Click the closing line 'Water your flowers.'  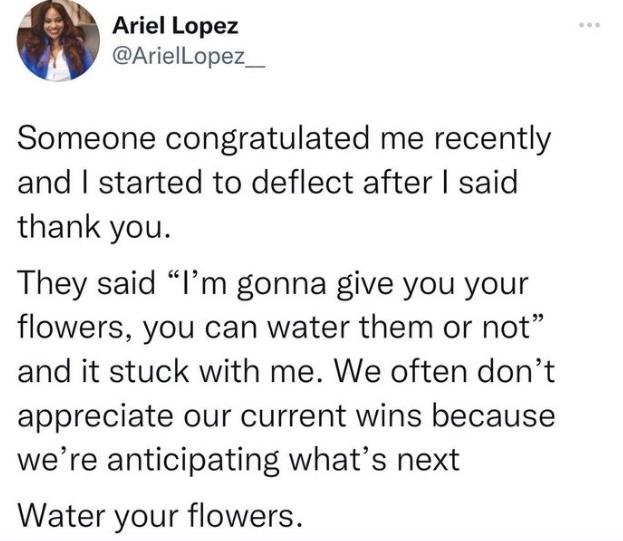point(160,517)
